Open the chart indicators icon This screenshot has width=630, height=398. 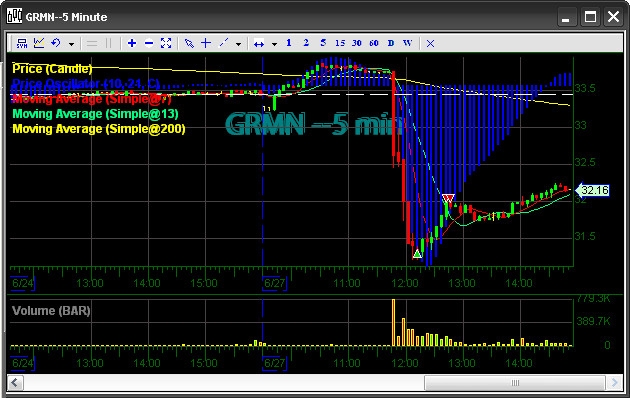click(39, 43)
